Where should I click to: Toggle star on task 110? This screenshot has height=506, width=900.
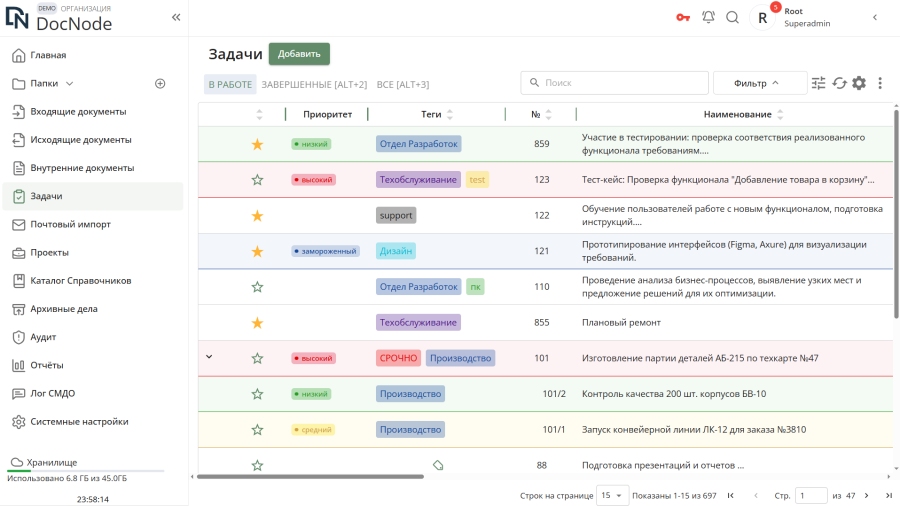pyautogui.click(x=257, y=287)
